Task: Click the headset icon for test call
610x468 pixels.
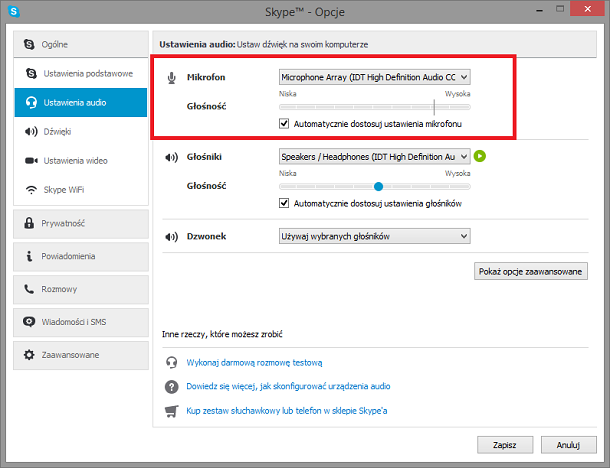Action: [172, 363]
